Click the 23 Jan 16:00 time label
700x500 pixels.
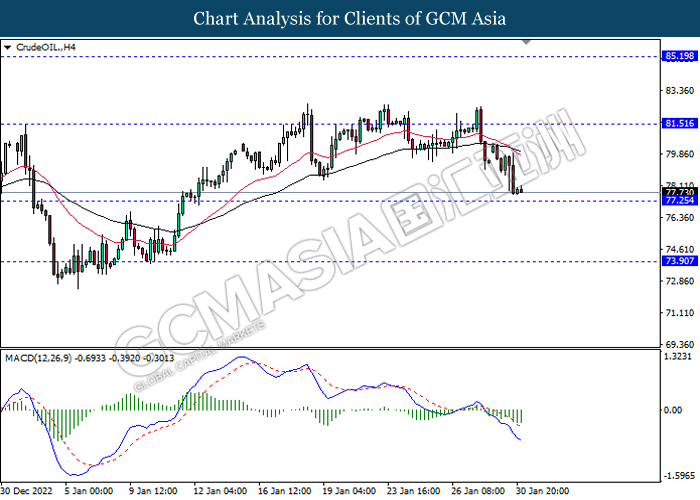pos(413,491)
